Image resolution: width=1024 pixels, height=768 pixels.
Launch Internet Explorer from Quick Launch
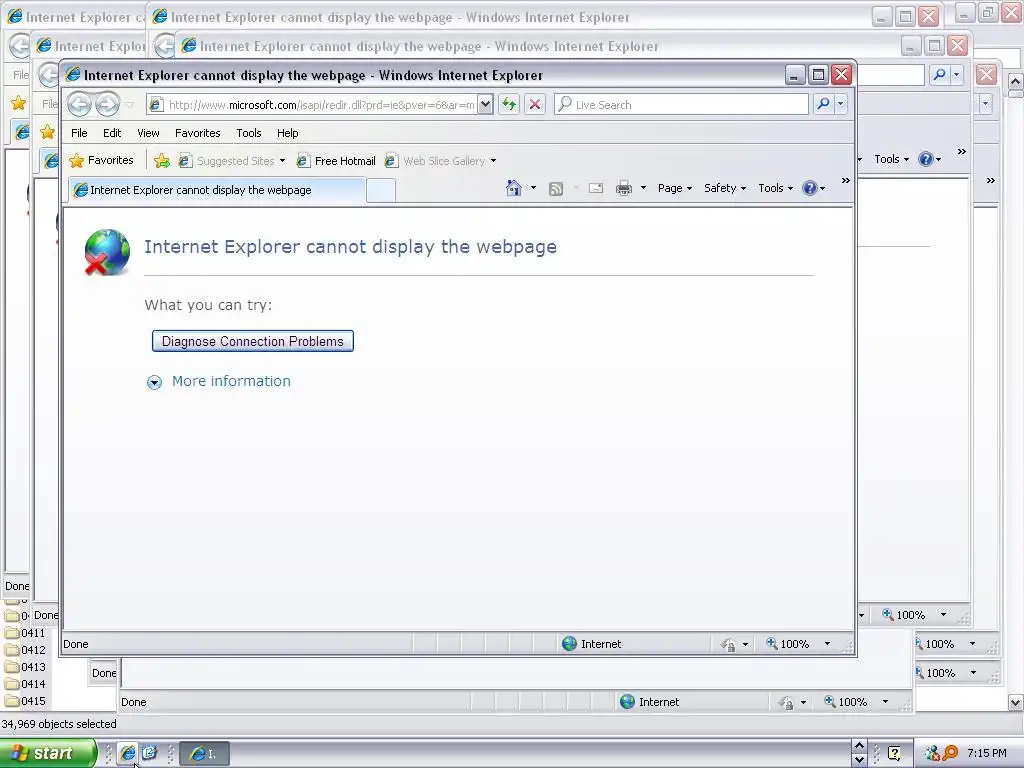[x=128, y=753]
